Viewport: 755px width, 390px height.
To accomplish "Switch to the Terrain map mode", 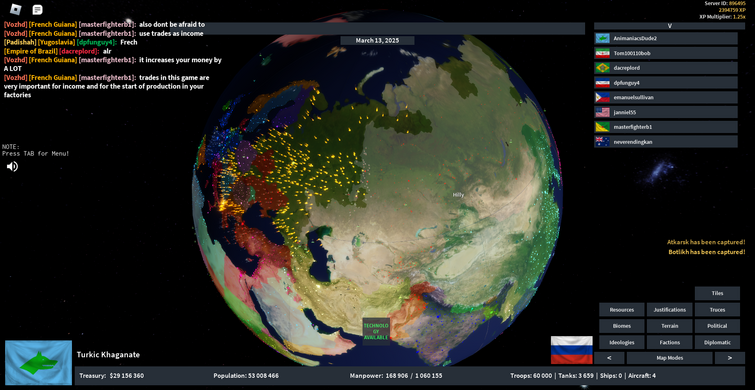I will pos(669,326).
